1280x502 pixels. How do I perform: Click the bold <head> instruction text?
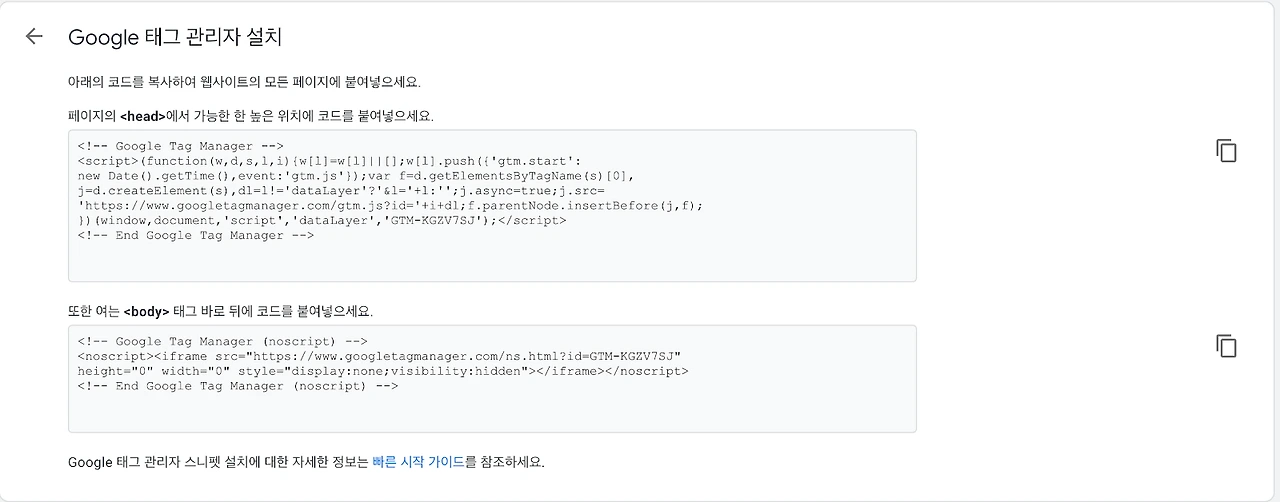pos(142,116)
